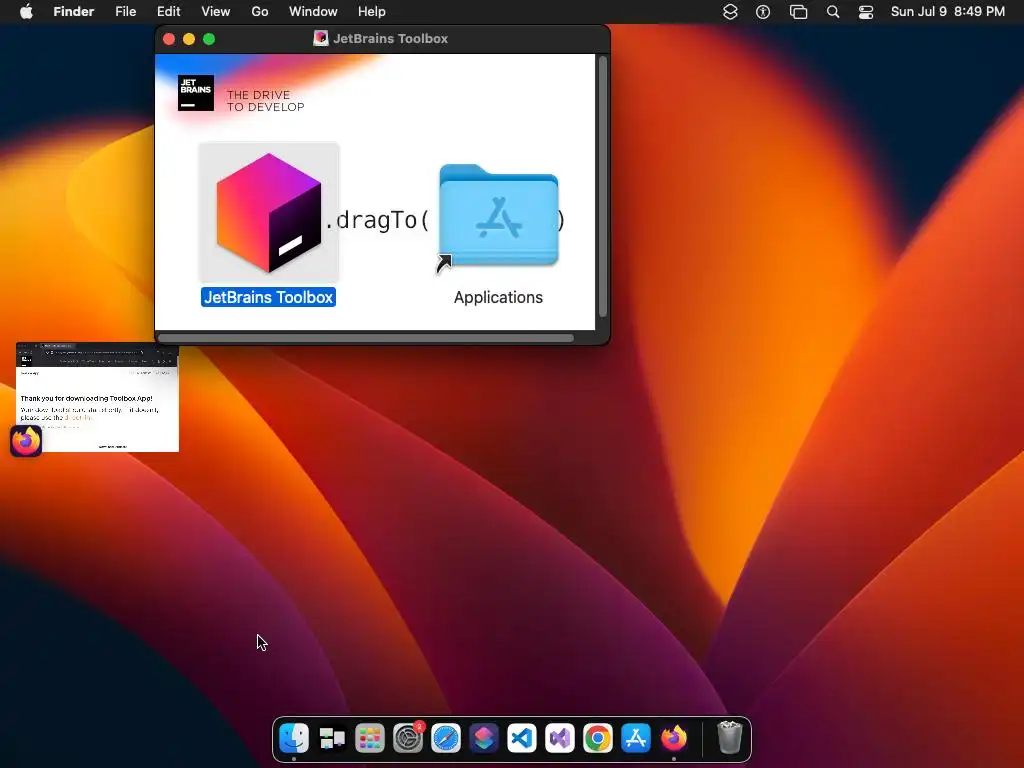Open the Apple menu
1024x768 pixels.
point(26,12)
